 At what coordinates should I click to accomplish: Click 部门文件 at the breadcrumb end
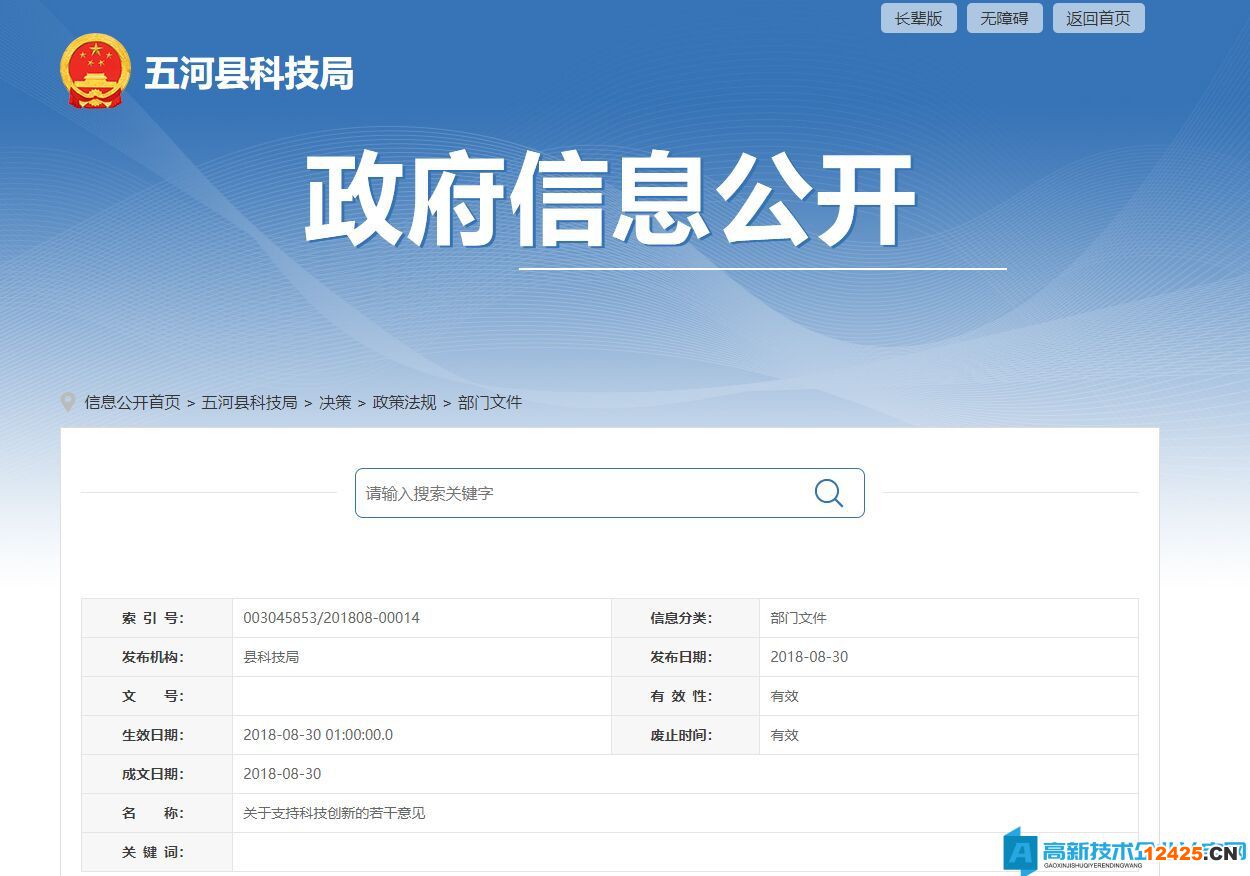[x=490, y=402]
